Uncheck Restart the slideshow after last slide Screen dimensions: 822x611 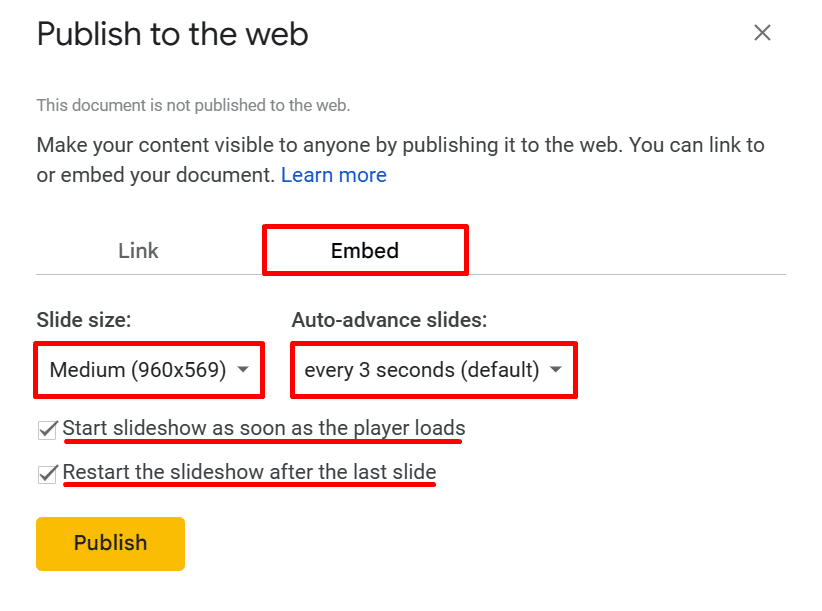47,473
